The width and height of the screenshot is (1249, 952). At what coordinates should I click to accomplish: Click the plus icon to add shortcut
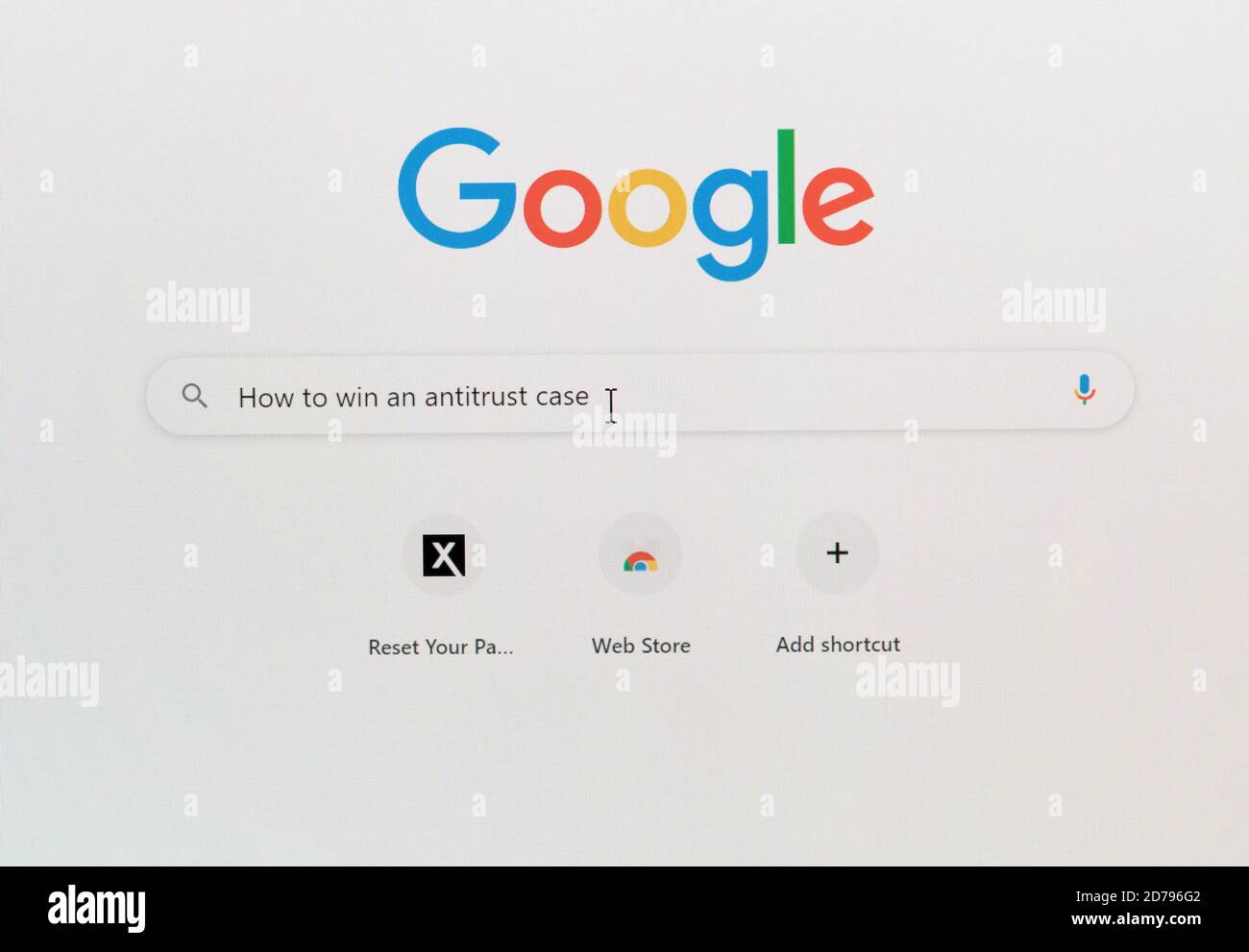click(x=837, y=552)
